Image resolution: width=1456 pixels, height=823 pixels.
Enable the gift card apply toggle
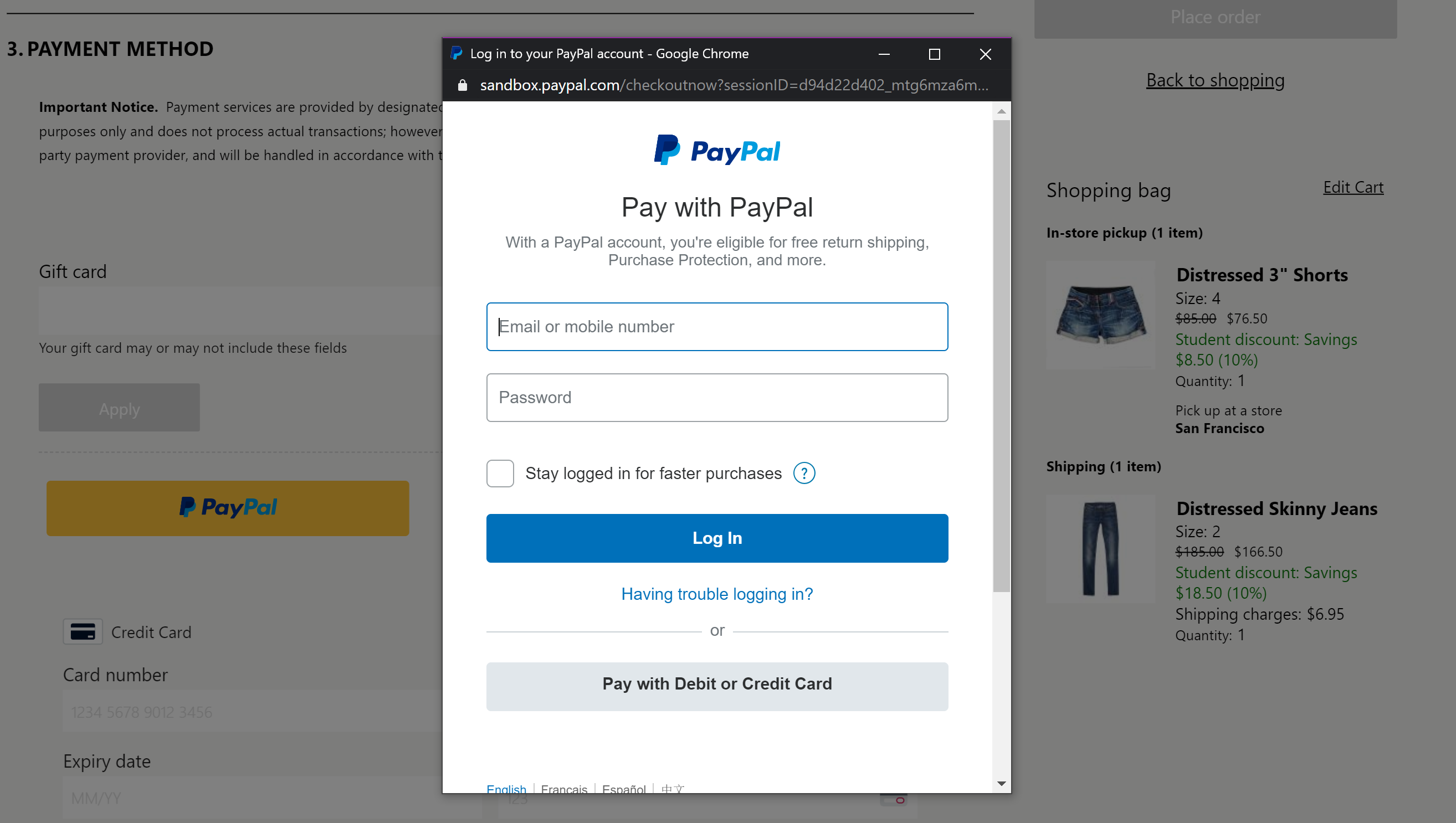tap(119, 408)
